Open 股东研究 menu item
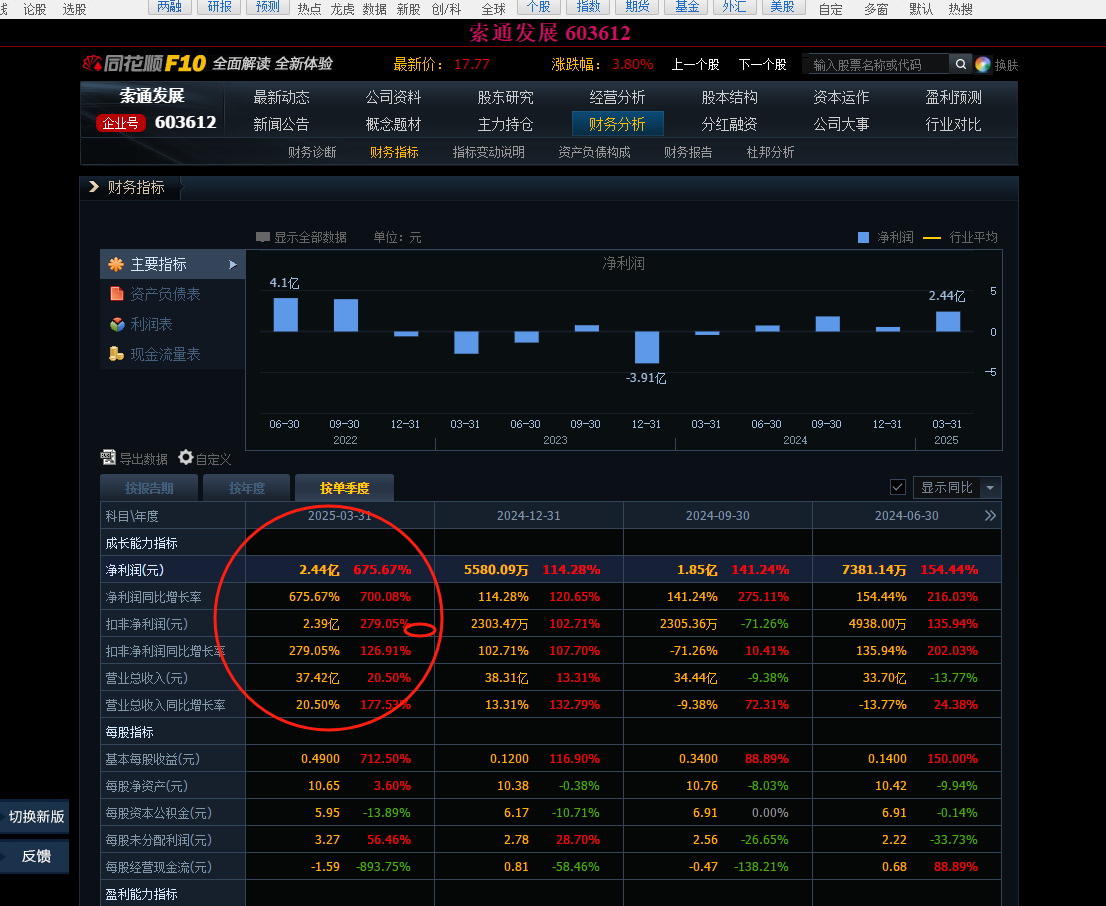Viewport: 1106px width, 906px height. [x=505, y=97]
